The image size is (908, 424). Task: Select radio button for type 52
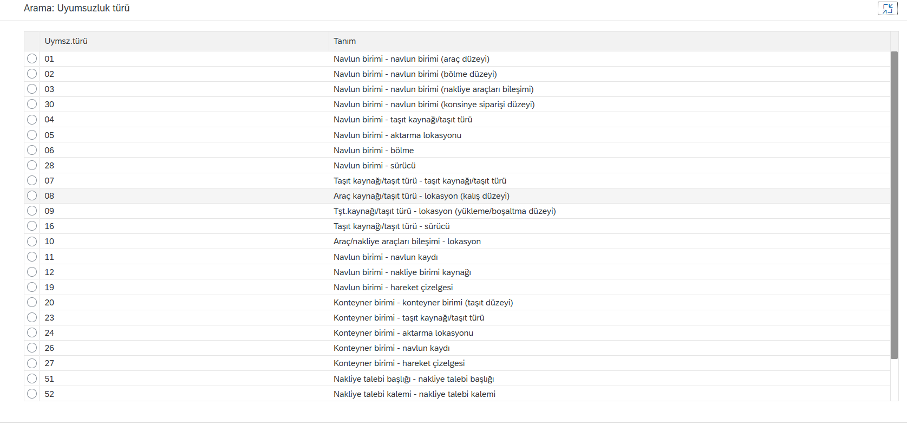click(x=32, y=394)
